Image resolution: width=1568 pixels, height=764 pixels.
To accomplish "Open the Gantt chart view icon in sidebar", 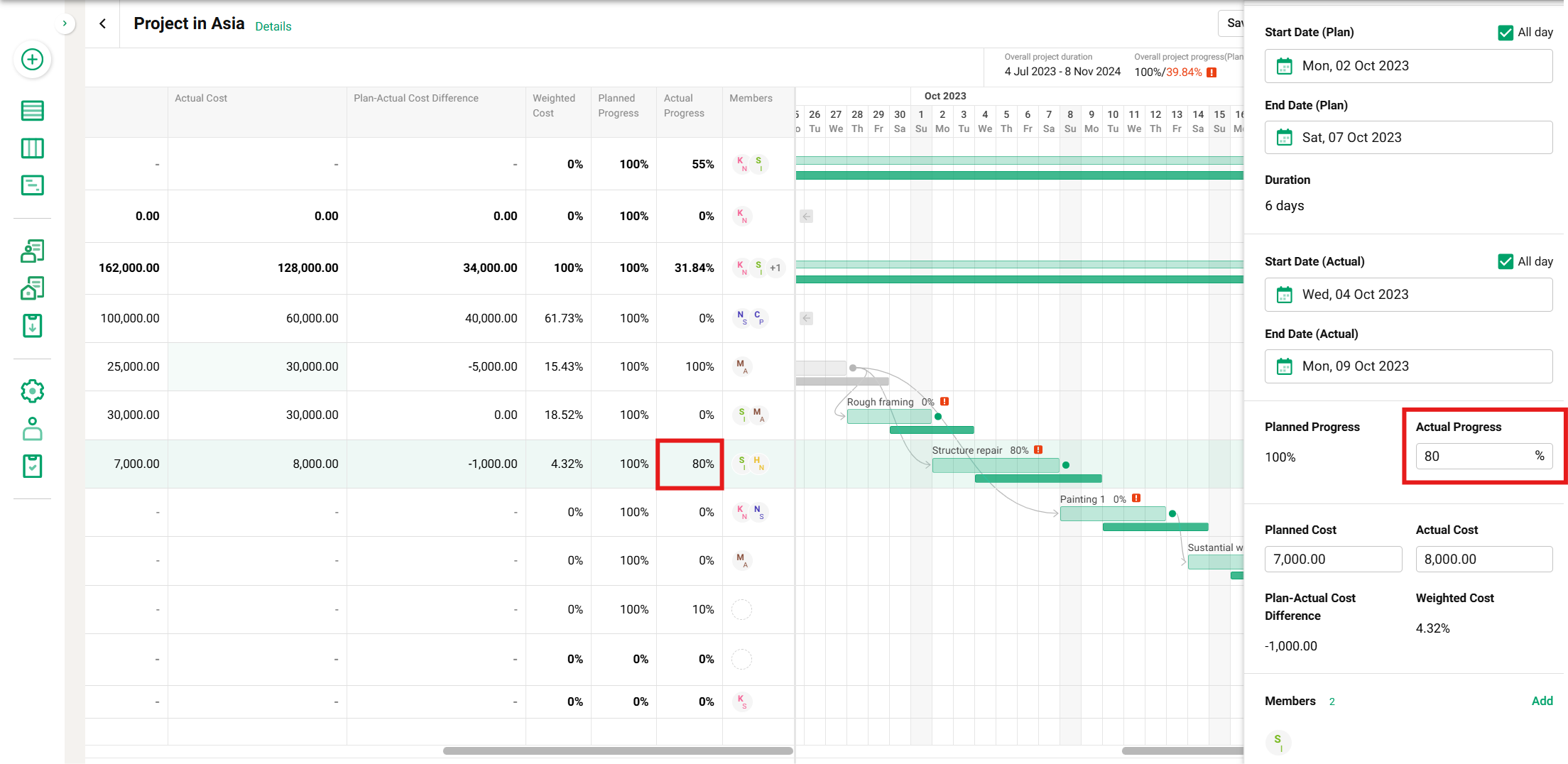I will pos(32,185).
